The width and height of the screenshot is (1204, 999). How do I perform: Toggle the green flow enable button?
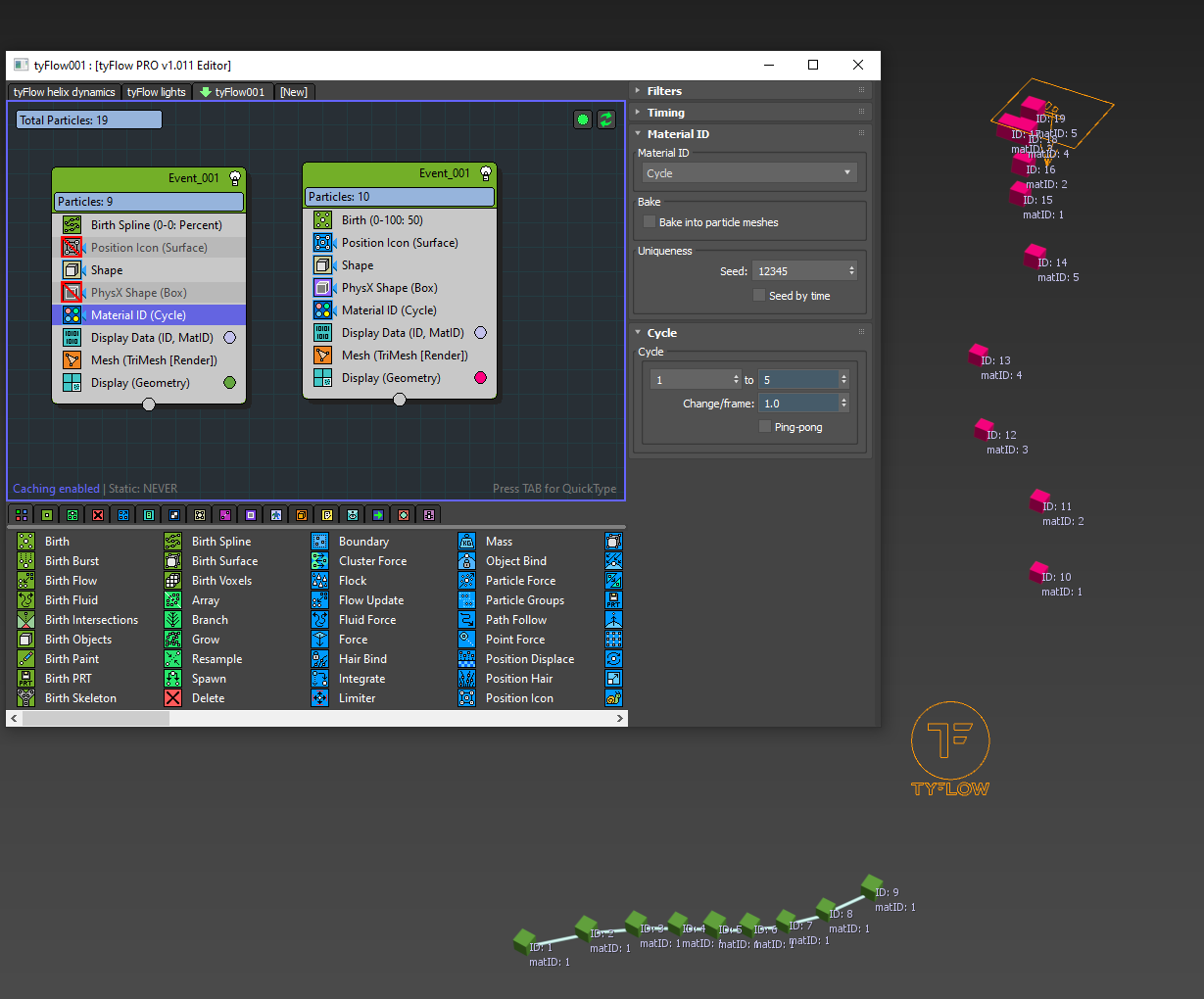point(583,119)
